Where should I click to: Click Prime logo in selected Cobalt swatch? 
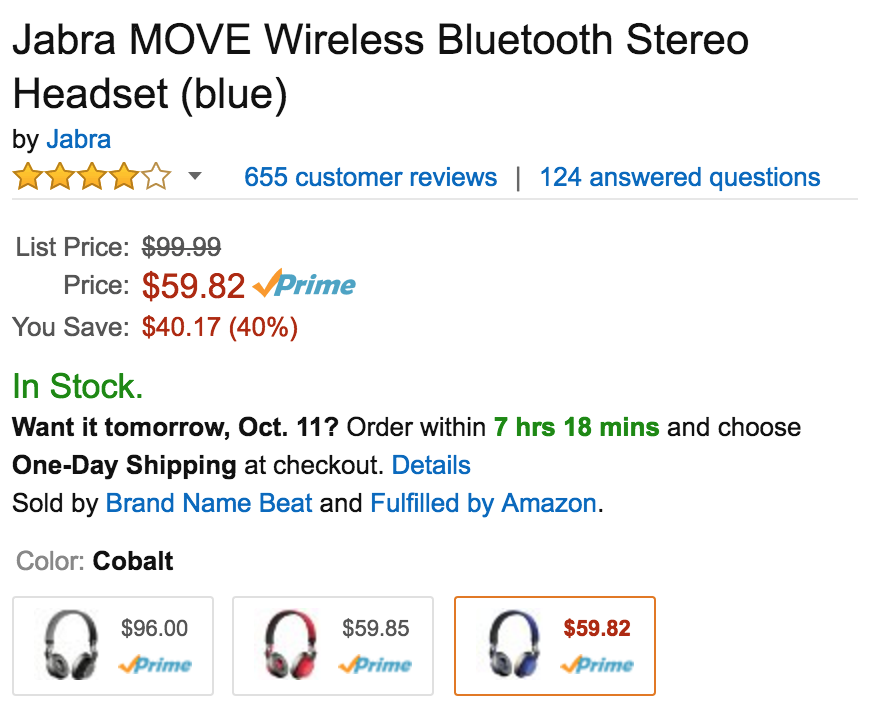[598, 664]
